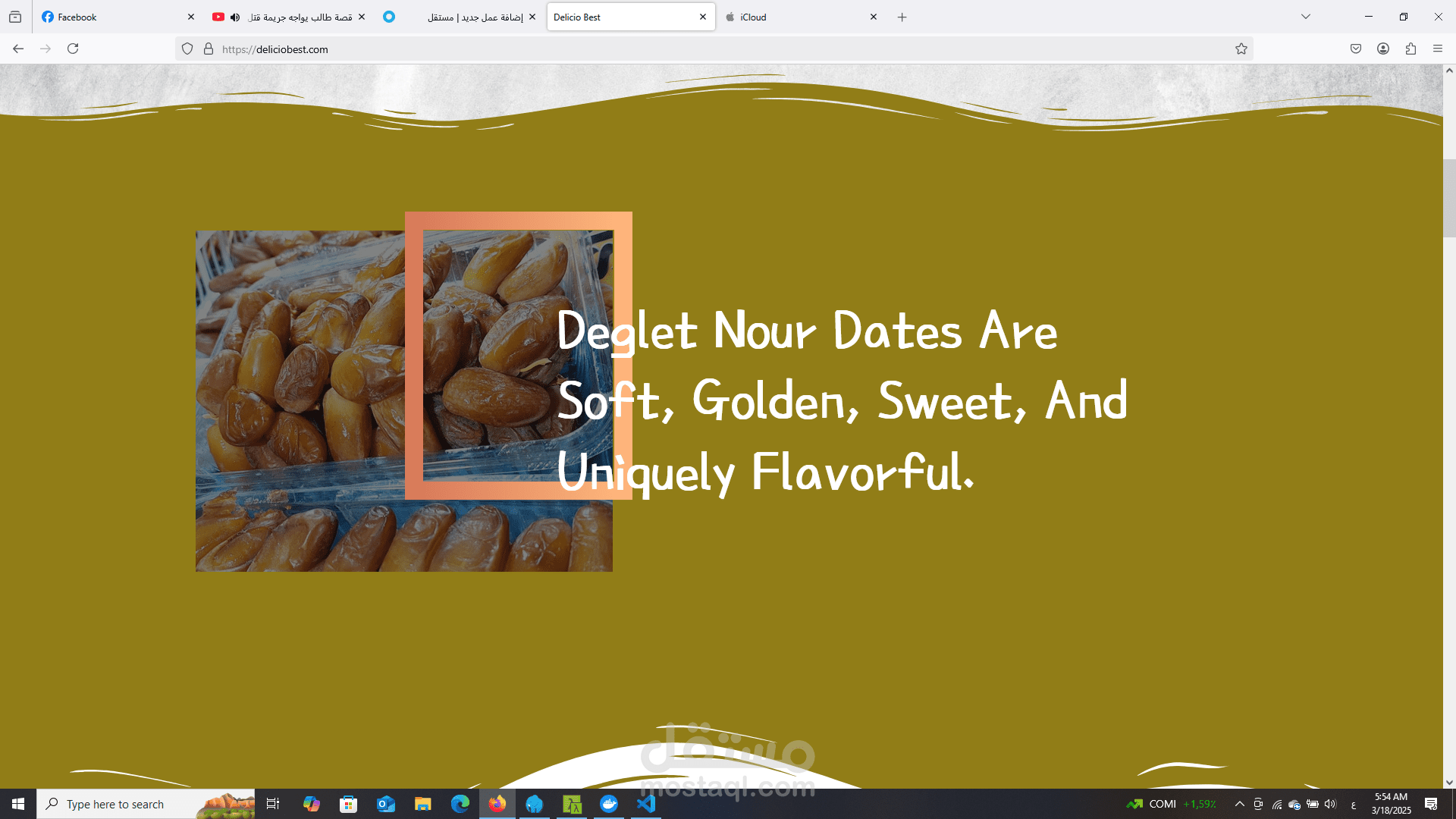1456x819 pixels.
Task: View the site security padlock details
Action: tap(209, 49)
